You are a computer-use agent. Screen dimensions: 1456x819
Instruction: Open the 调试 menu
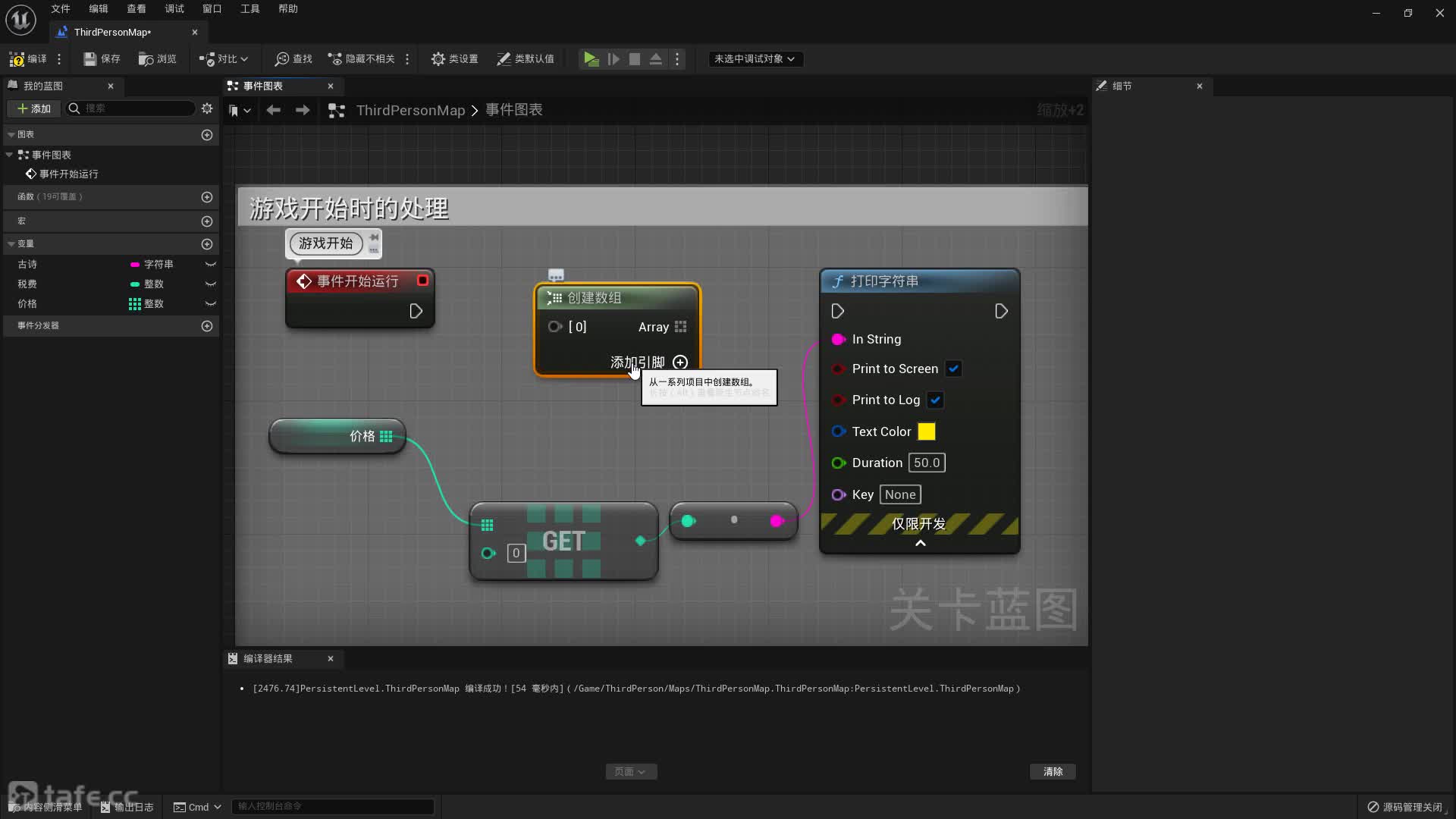click(x=174, y=9)
